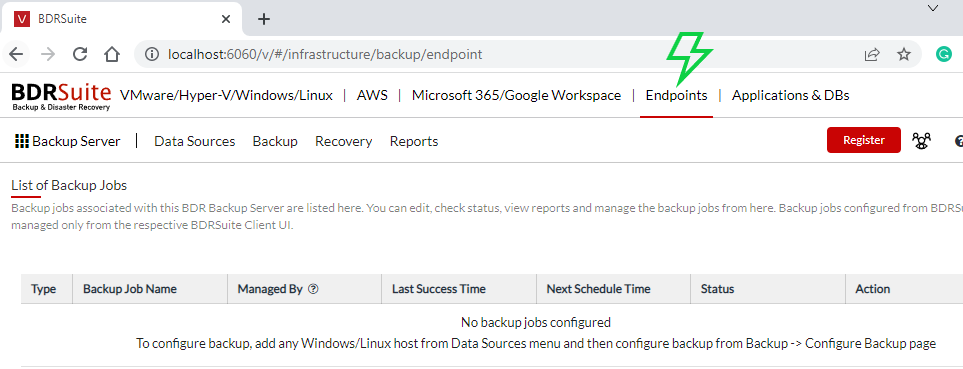Show help for Managed By column
Image resolution: width=963 pixels, height=369 pixels.
point(313,289)
